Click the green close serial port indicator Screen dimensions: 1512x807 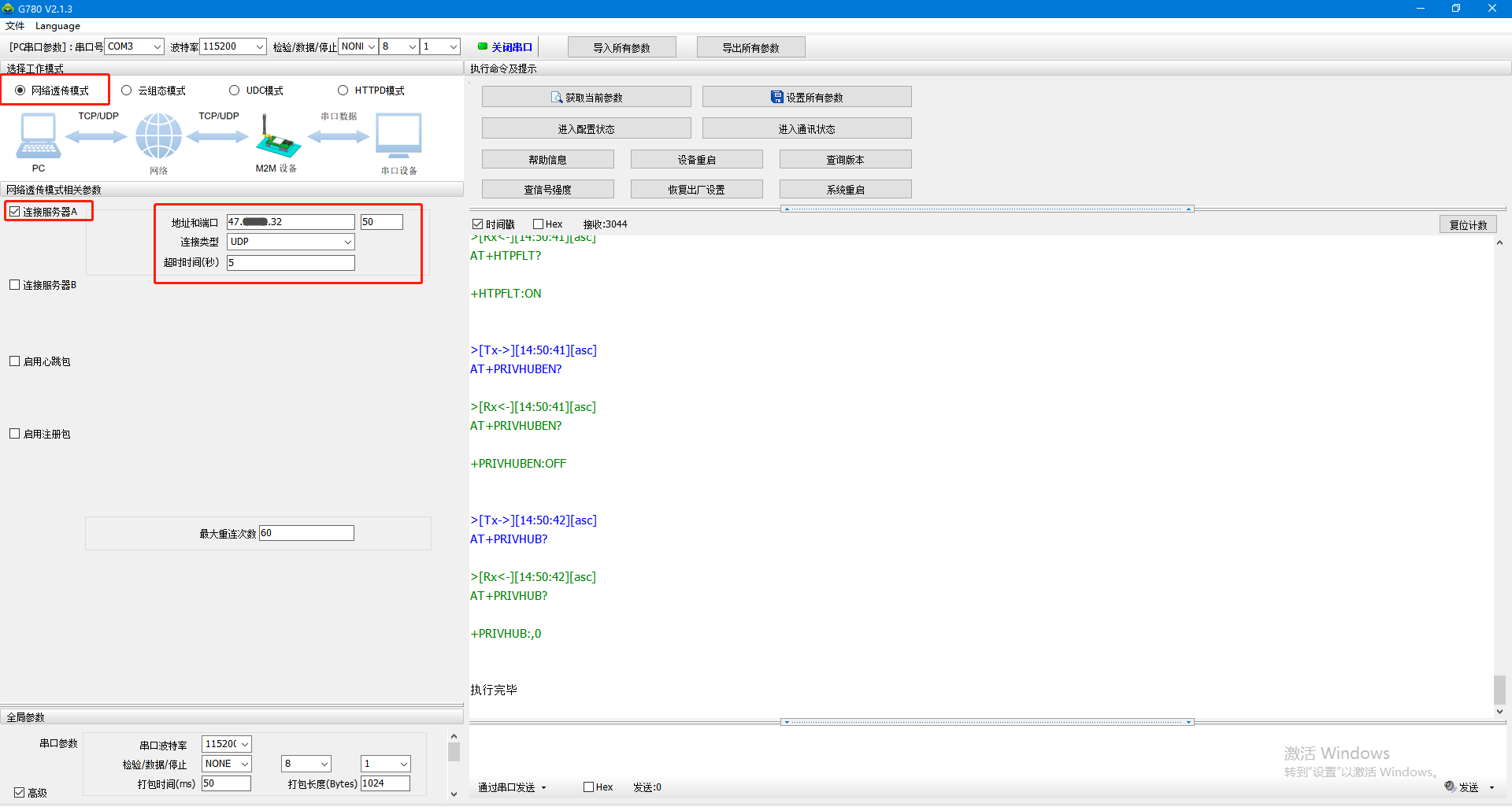pyautogui.click(x=483, y=46)
